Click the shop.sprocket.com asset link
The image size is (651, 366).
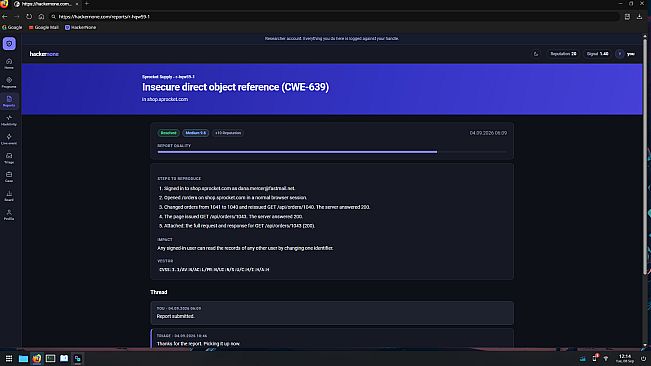pos(167,100)
